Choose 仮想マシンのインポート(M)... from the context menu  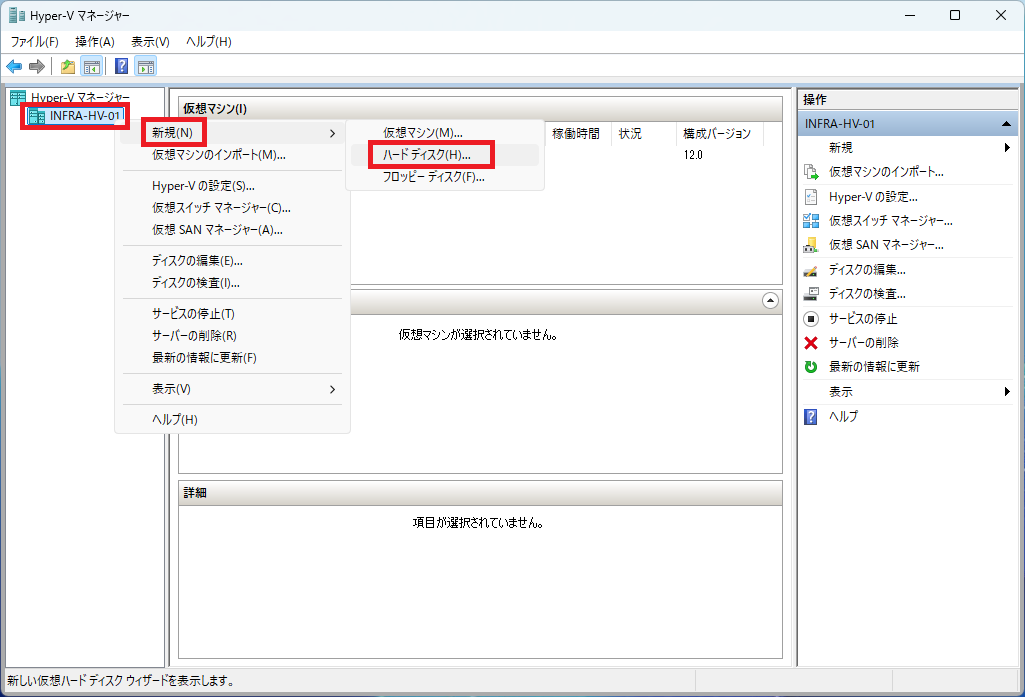233,155
